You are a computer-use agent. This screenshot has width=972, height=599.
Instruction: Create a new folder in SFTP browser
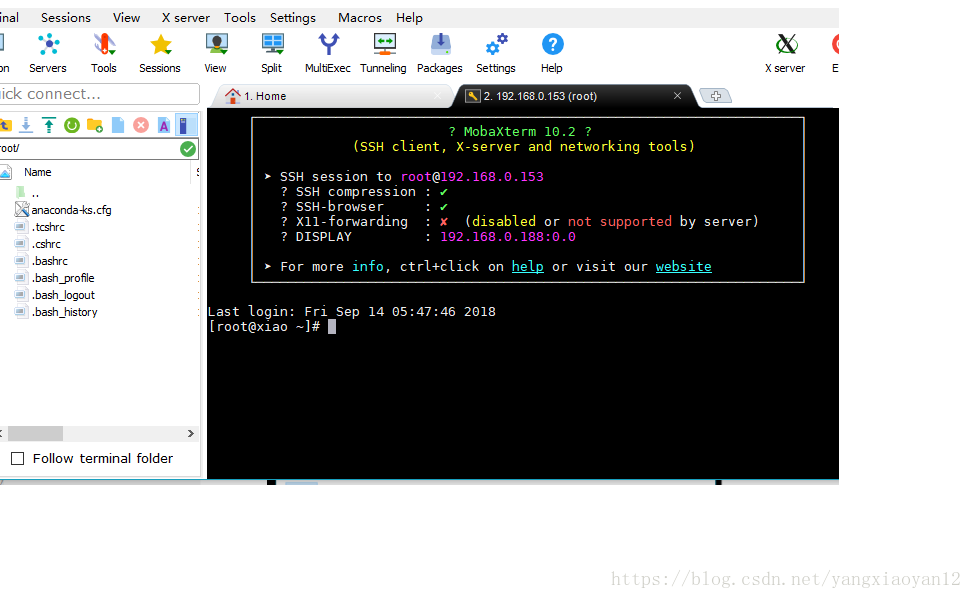[x=95, y=125]
